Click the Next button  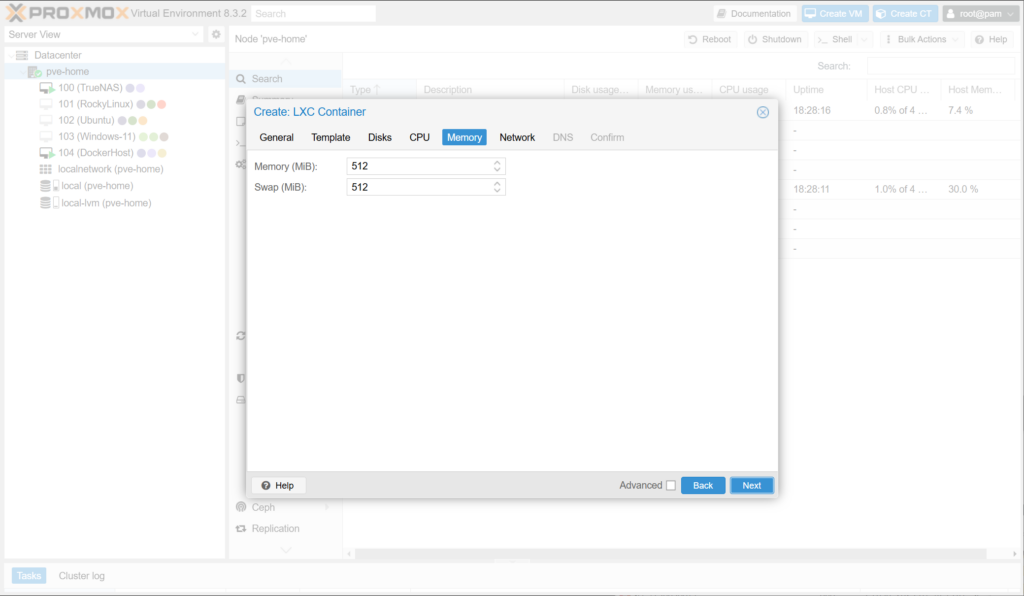751,485
